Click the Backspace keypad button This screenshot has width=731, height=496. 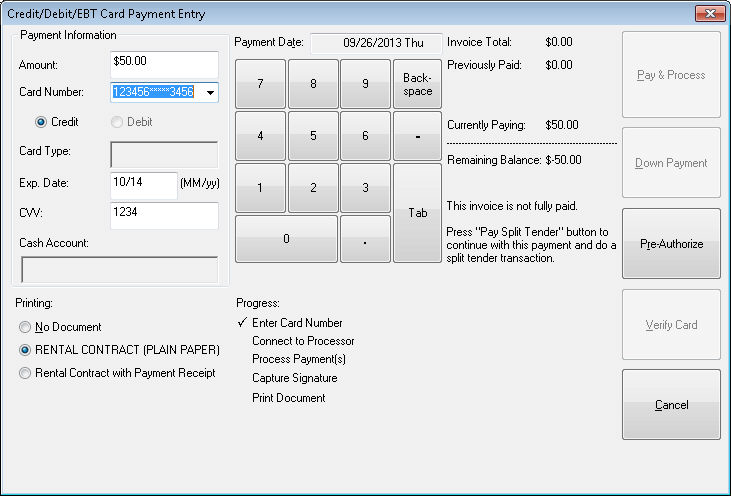(x=417, y=84)
